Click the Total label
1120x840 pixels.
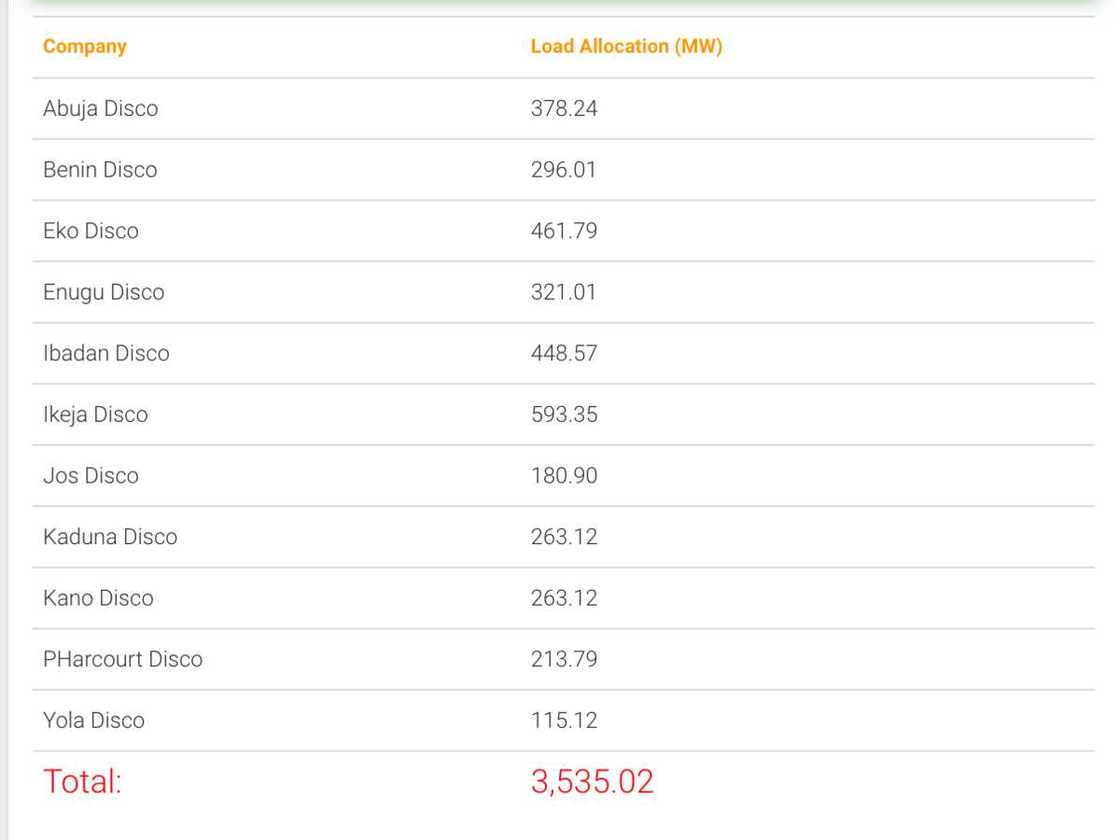click(x=82, y=781)
